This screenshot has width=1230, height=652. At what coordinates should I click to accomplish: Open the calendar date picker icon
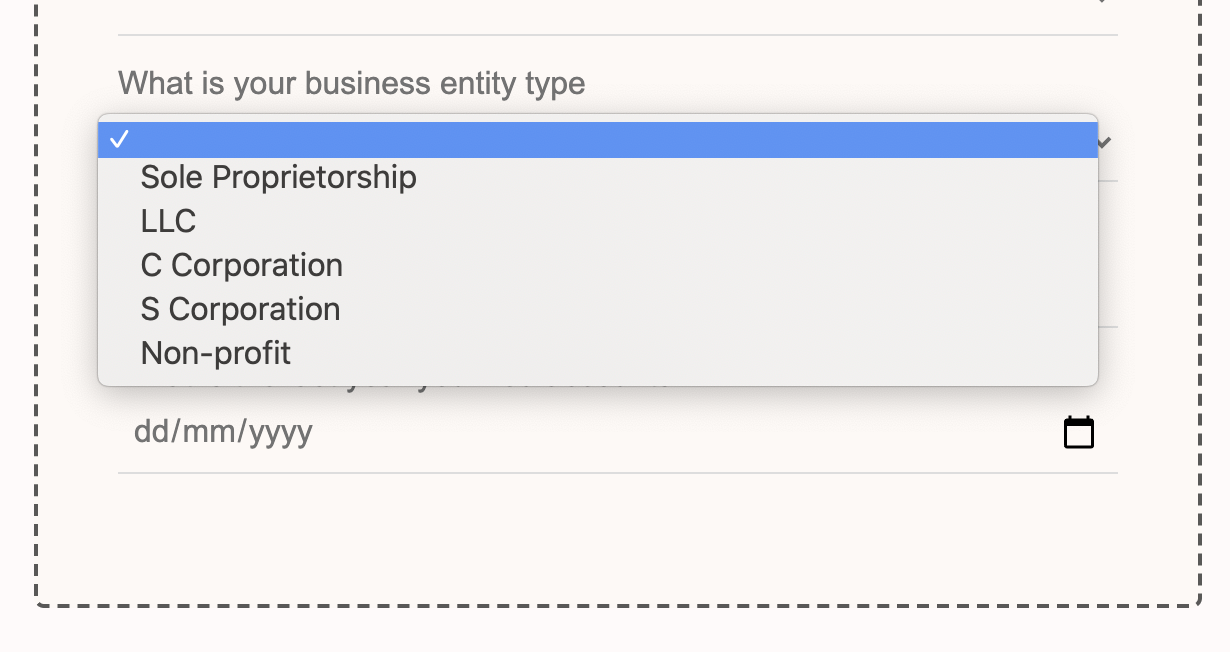(x=1078, y=432)
